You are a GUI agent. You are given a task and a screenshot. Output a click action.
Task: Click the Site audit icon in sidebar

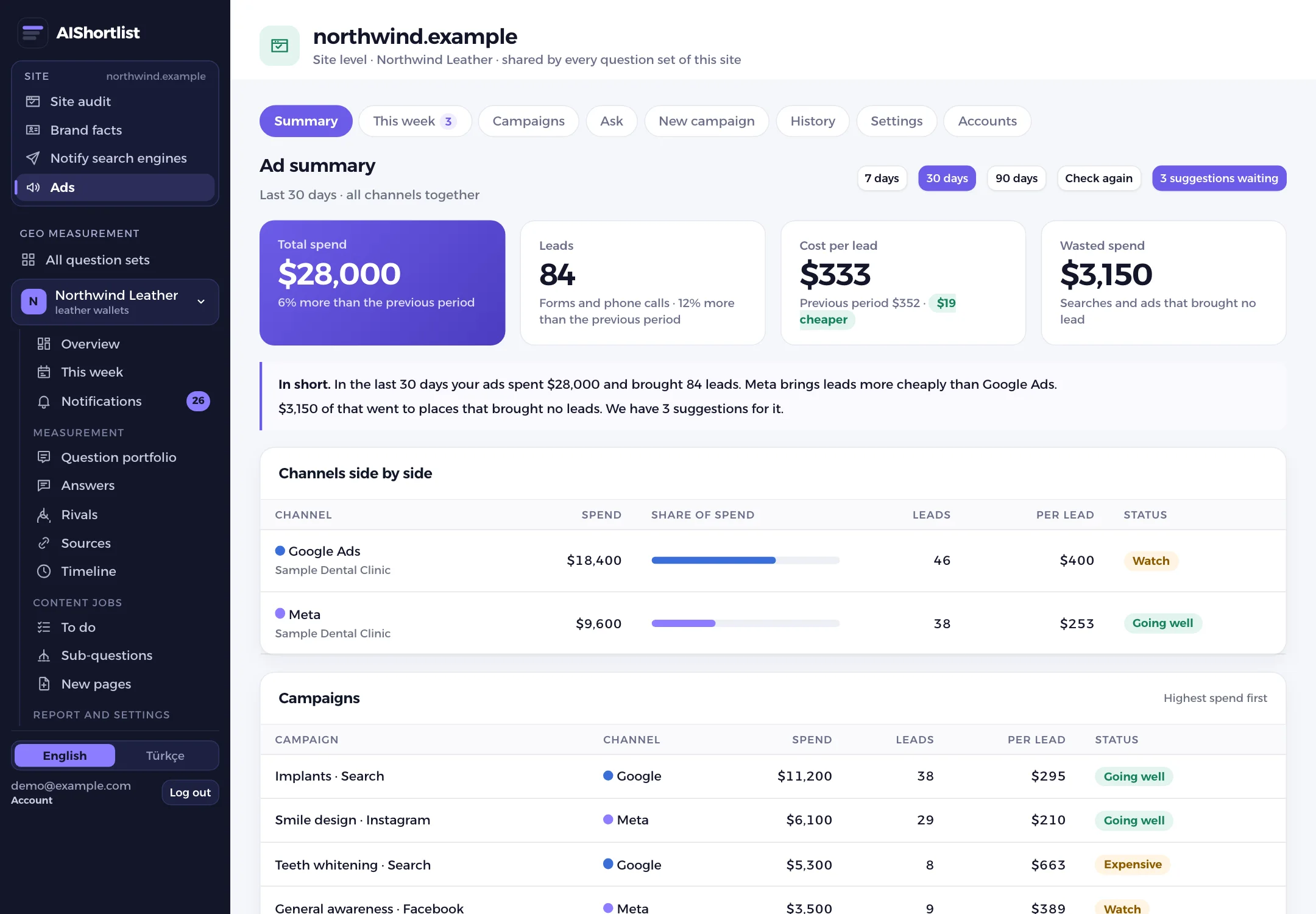click(33, 101)
